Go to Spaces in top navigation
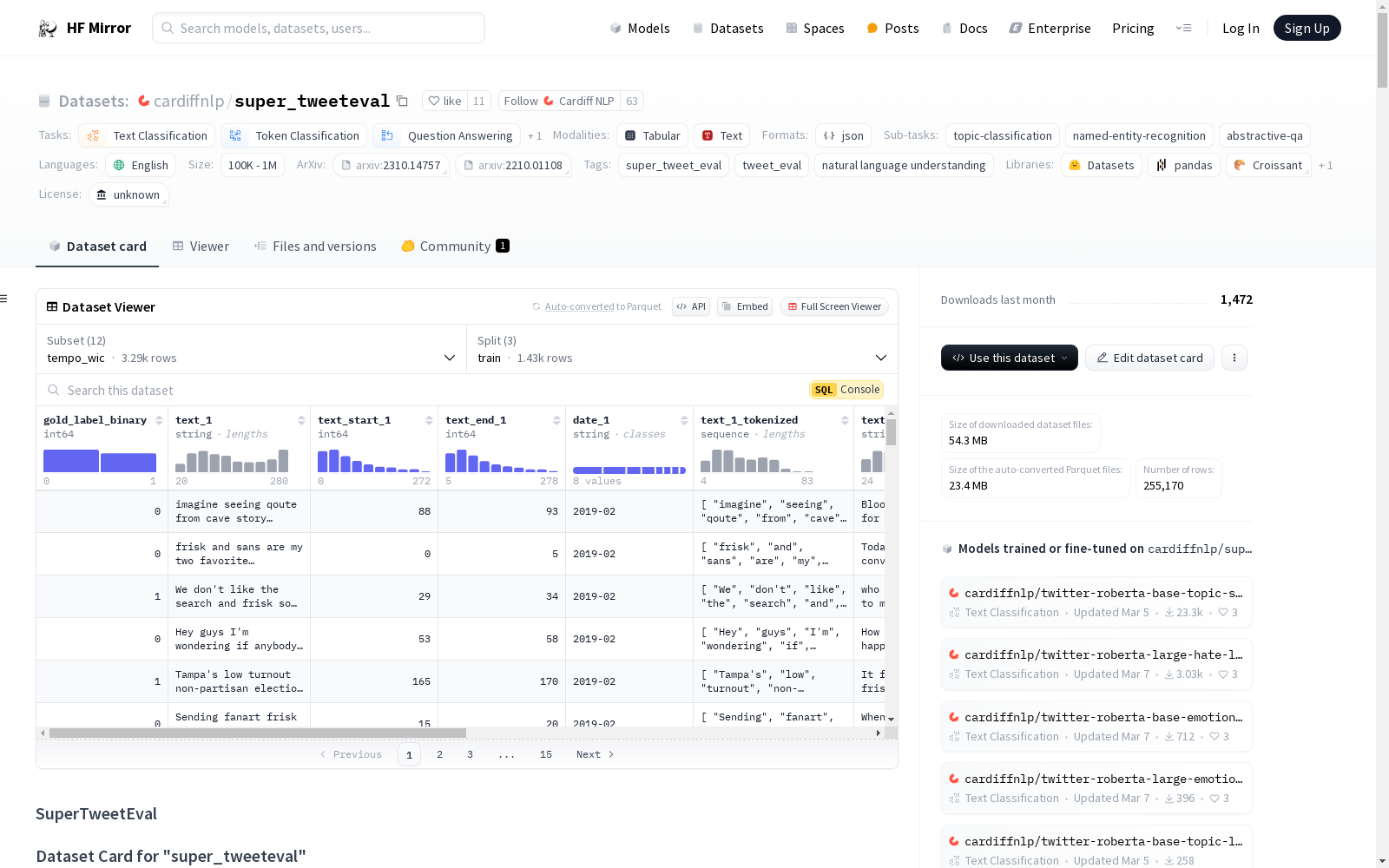The image size is (1389, 868). click(x=814, y=28)
